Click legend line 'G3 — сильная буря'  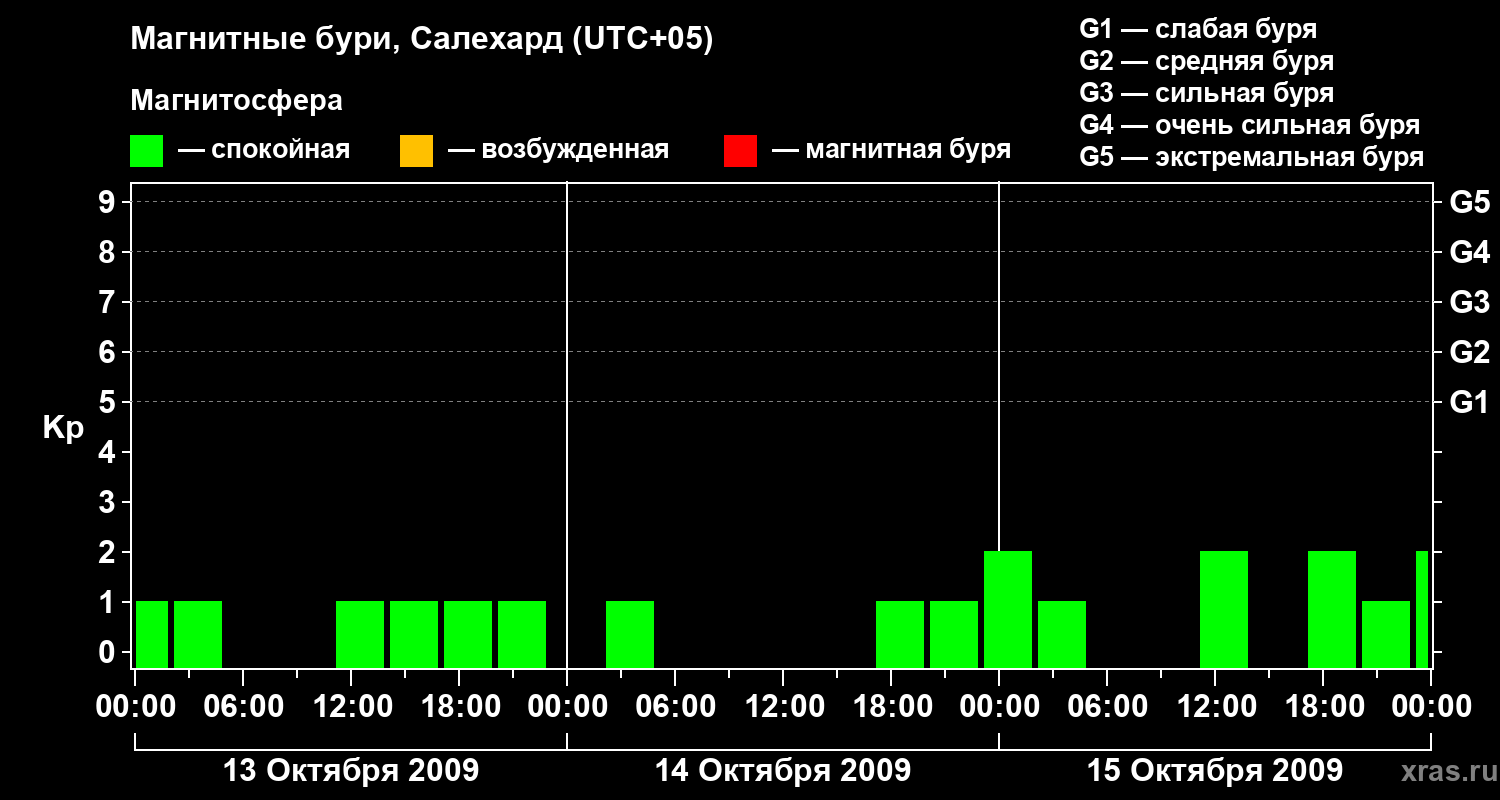pyautogui.click(x=1207, y=93)
